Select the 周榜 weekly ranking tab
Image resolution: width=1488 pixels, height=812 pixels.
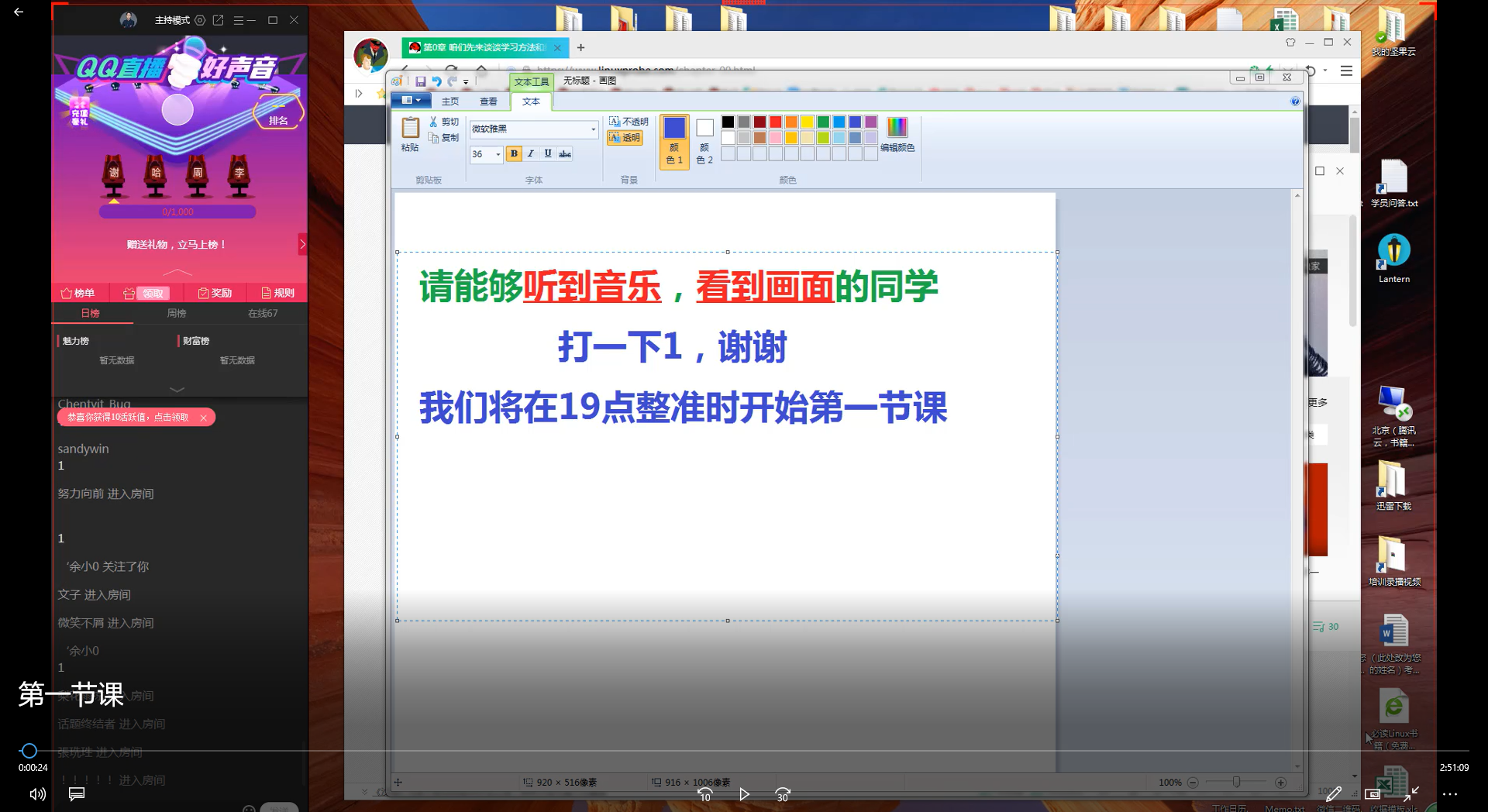[x=177, y=313]
